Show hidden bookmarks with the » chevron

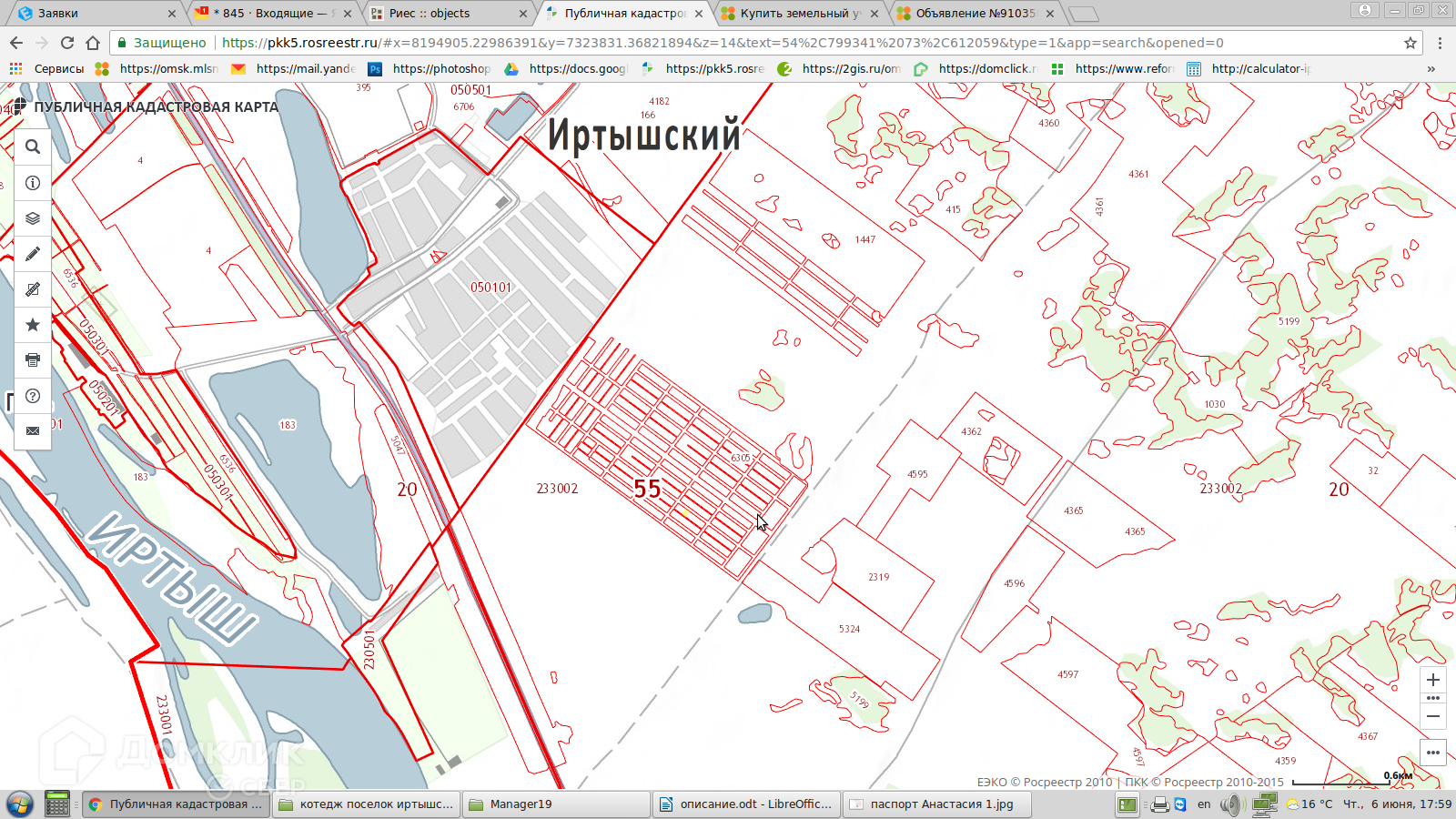[1431, 68]
